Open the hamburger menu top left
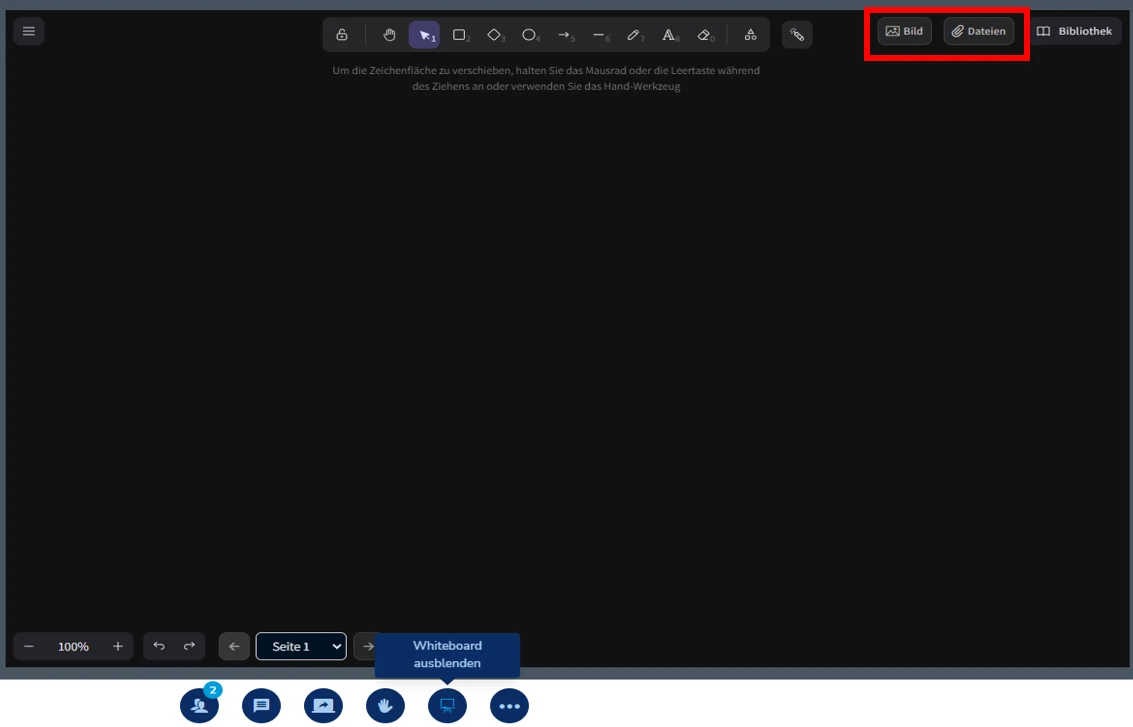The width and height of the screenshot is (1133, 727). tap(28, 31)
